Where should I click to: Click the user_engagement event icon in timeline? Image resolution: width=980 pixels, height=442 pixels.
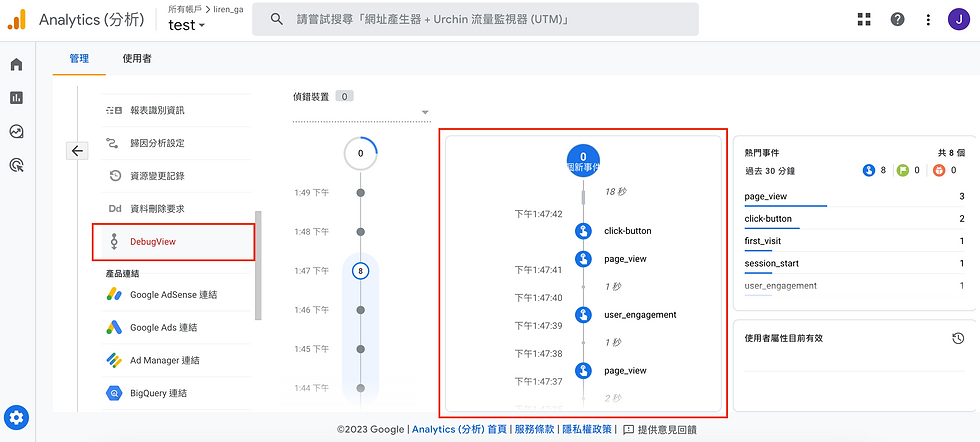click(583, 314)
